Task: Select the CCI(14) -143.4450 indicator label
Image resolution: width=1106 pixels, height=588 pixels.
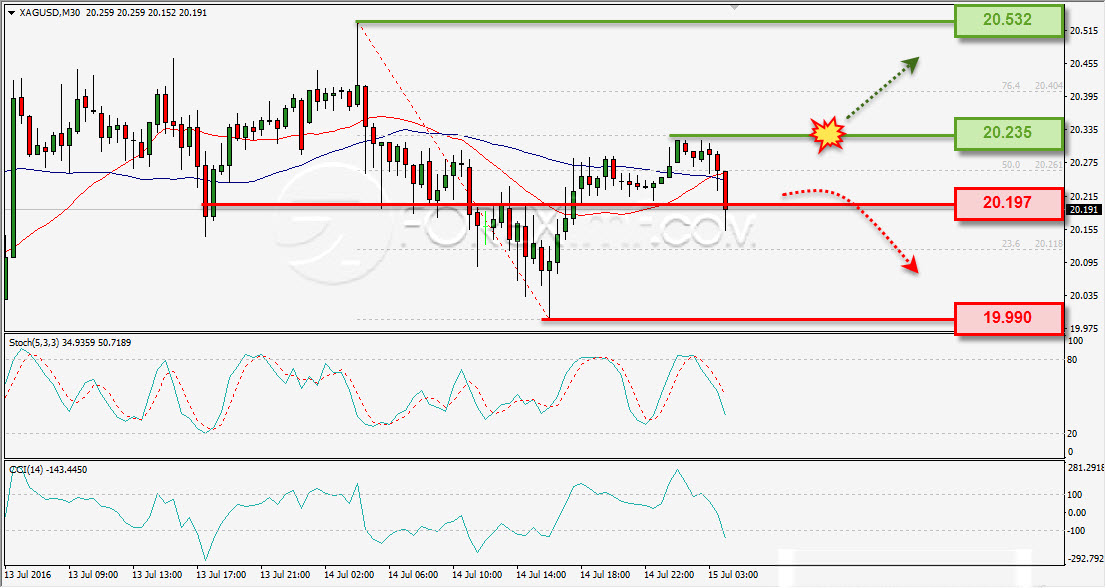Action: tap(48, 470)
